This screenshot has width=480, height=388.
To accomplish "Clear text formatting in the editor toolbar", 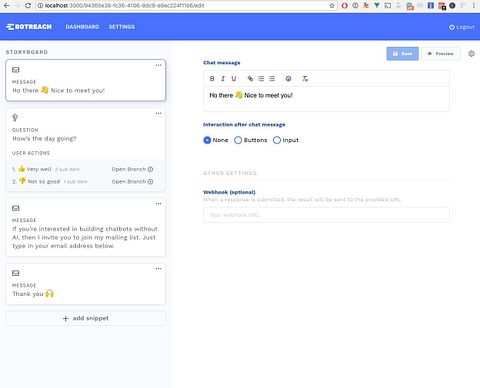I will 305,79.
